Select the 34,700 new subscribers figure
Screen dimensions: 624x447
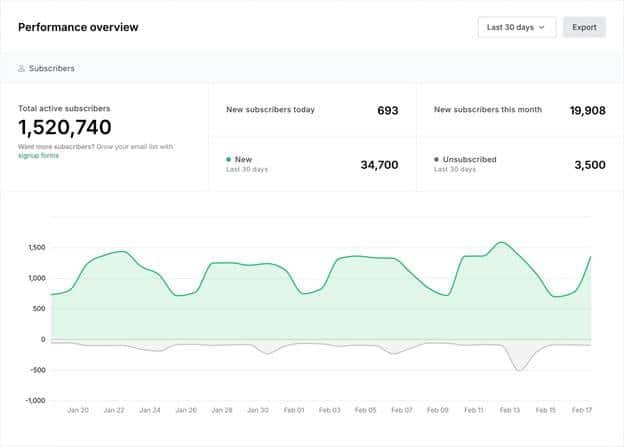click(379, 165)
